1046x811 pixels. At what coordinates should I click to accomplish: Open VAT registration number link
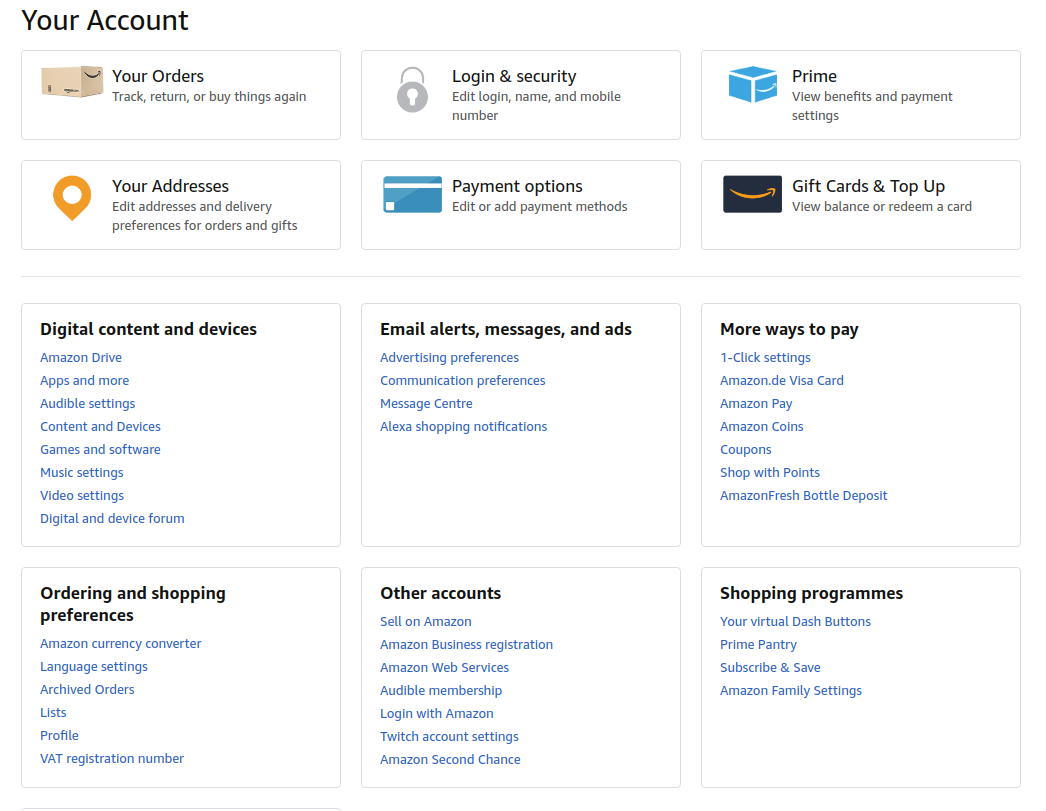112,759
